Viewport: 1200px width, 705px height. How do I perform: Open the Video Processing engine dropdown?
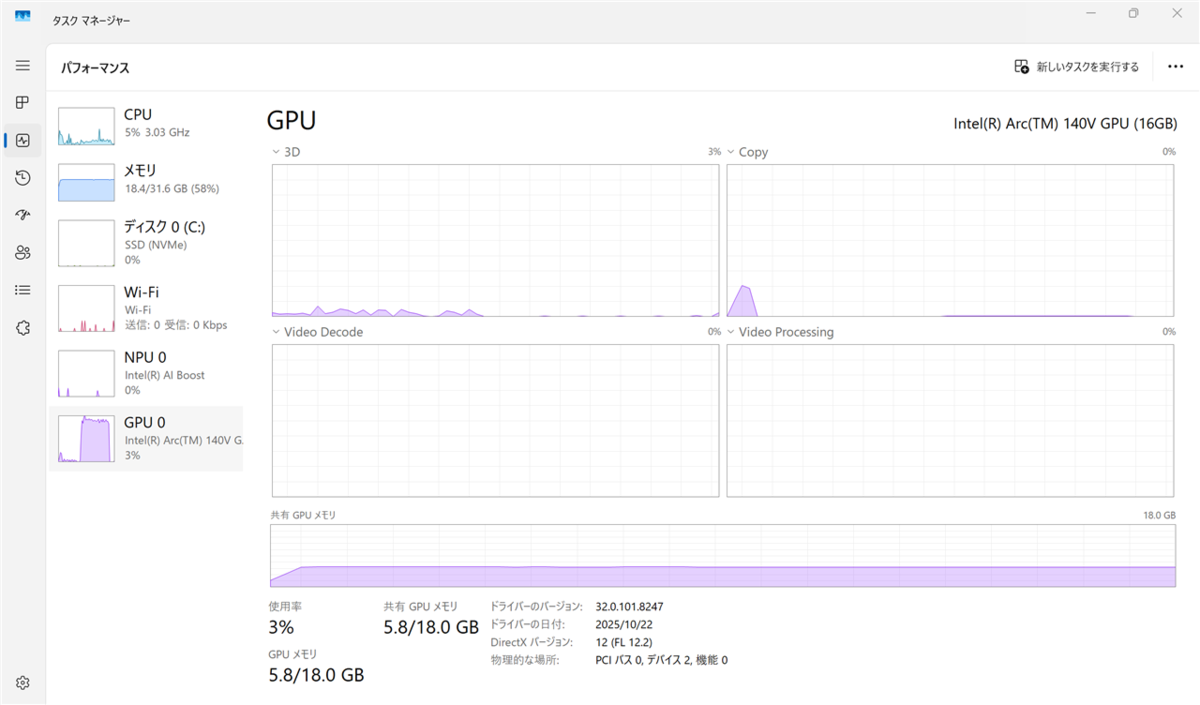730,332
